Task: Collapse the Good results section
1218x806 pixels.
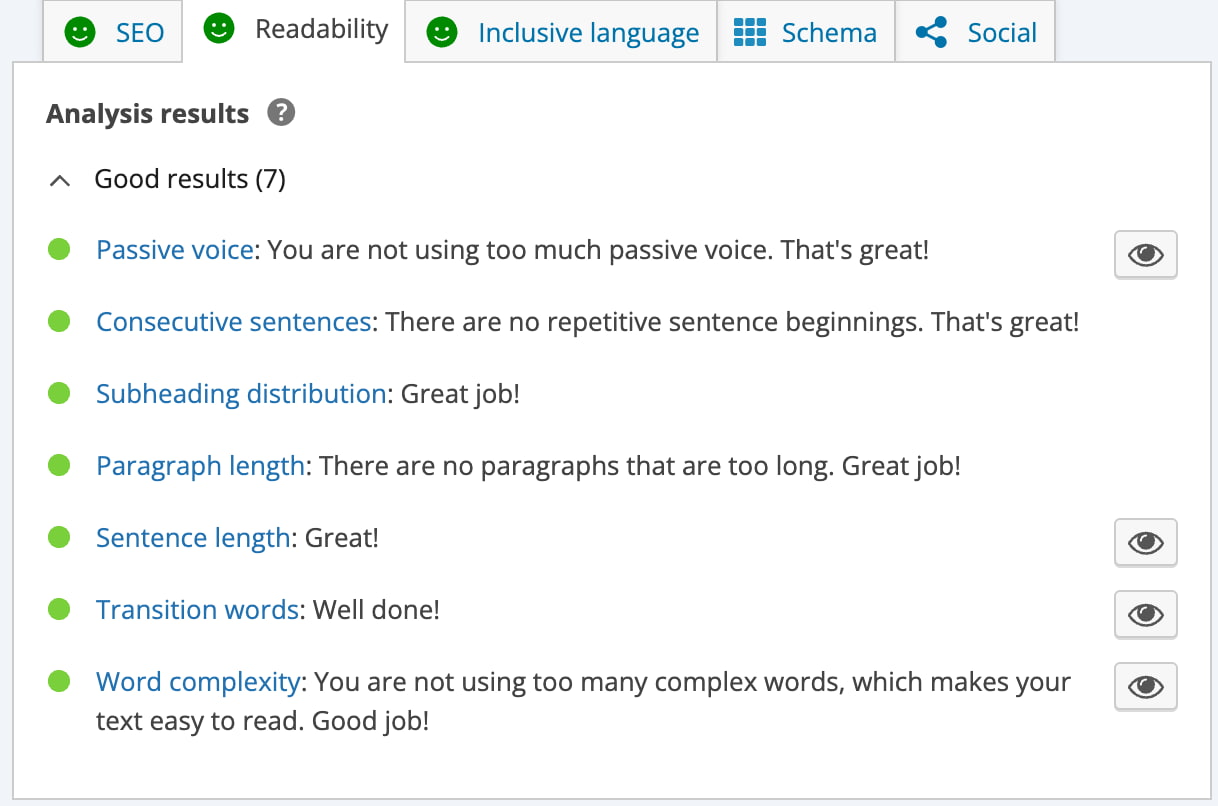Action: click(x=59, y=180)
